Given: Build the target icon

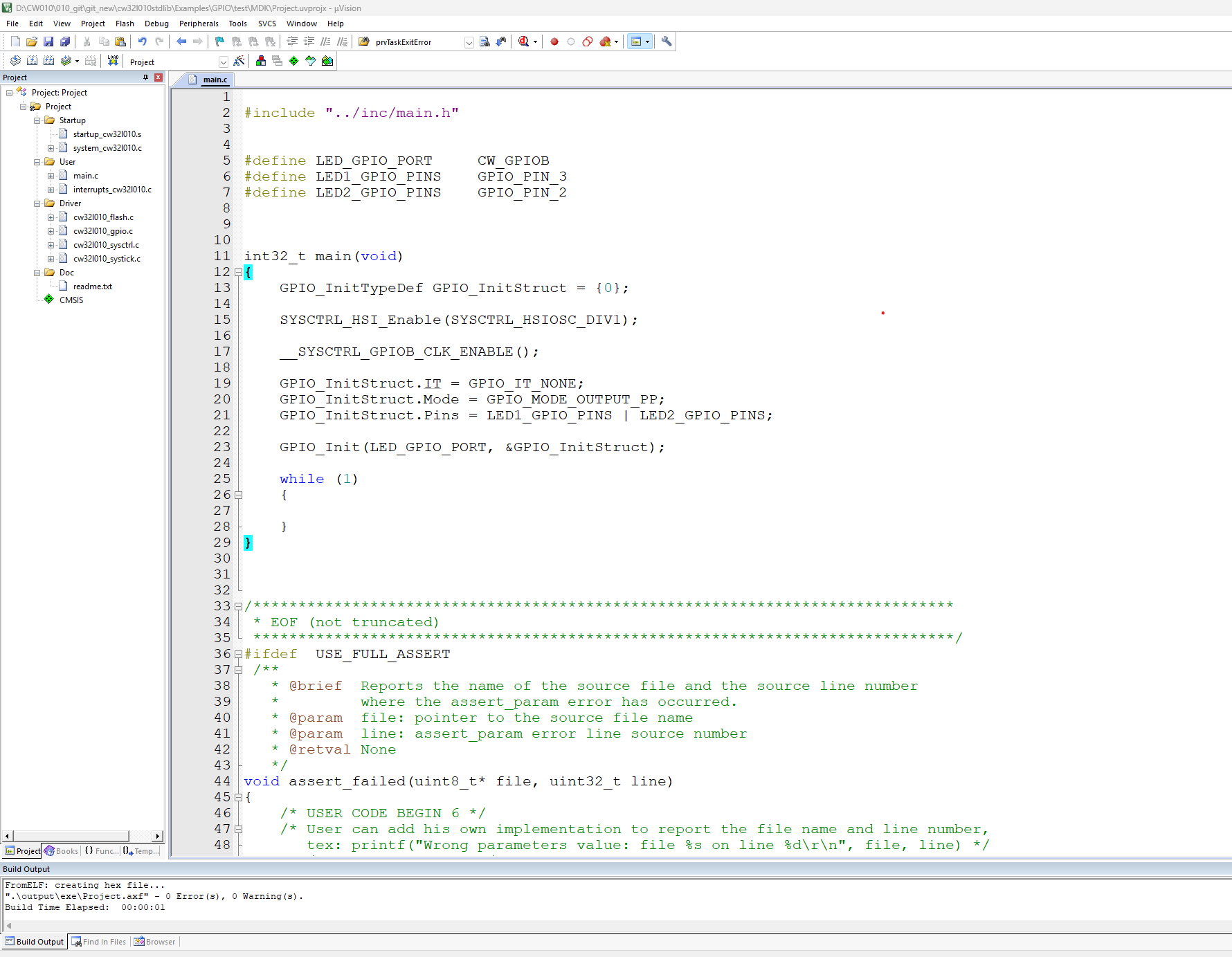Looking at the screenshot, I should coord(32,61).
